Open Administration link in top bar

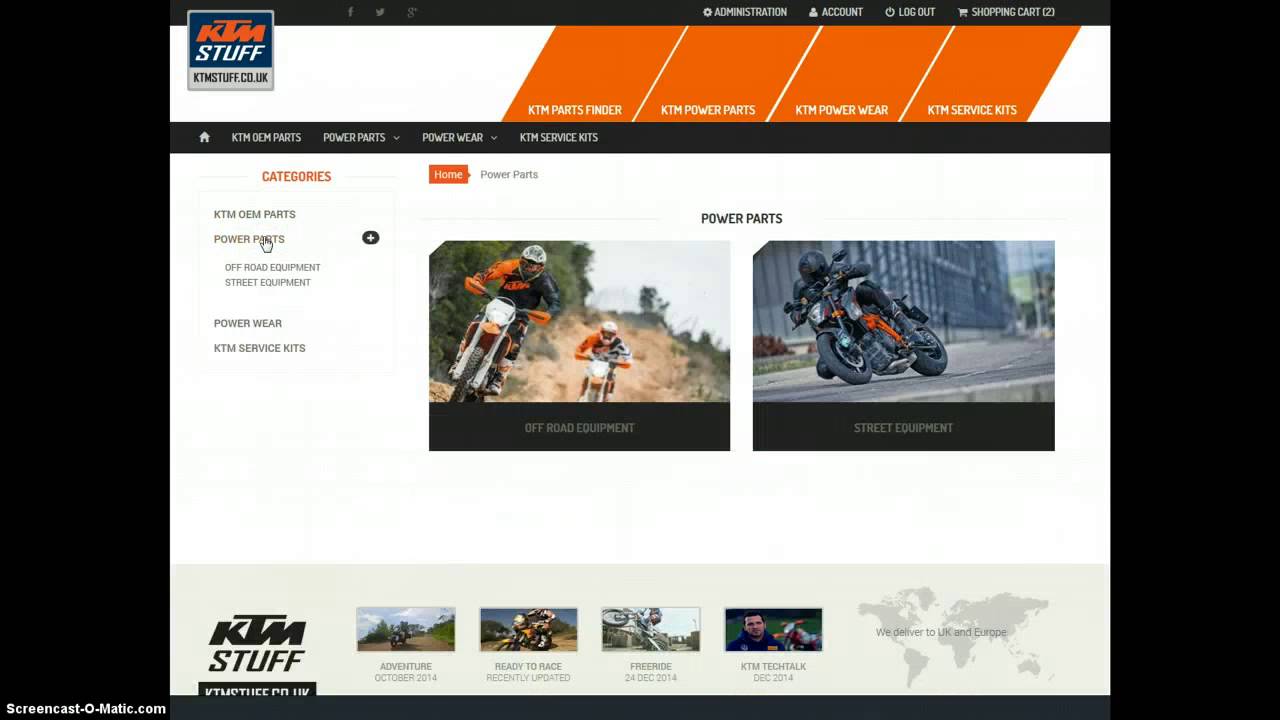pyautogui.click(x=745, y=12)
